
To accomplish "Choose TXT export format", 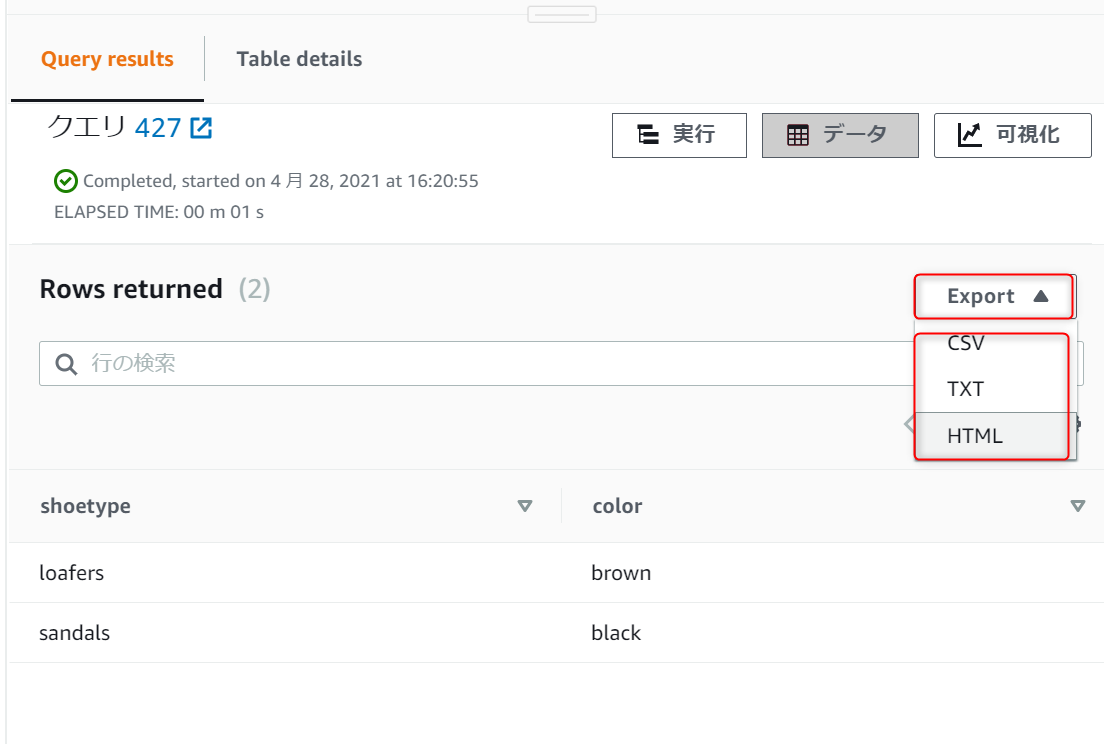I will [965, 389].
